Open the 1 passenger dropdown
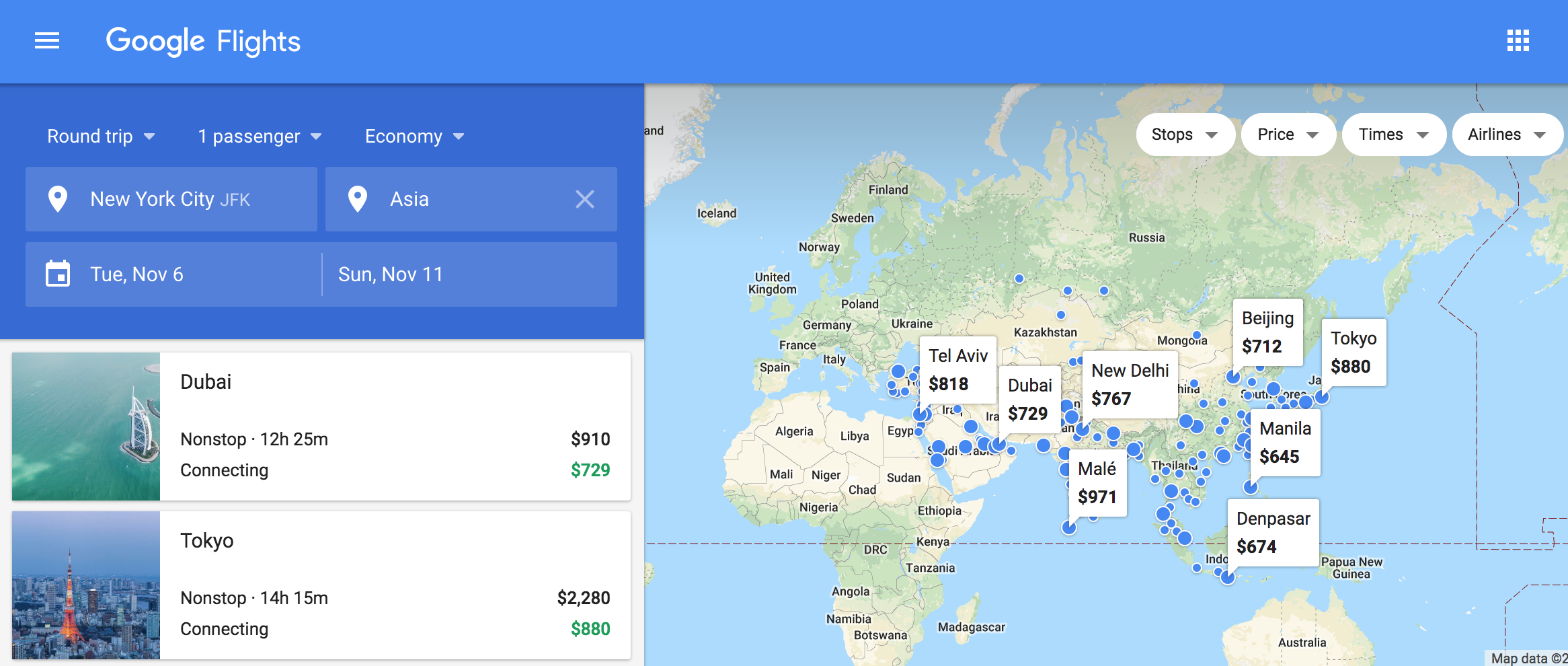The height and width of the screenshot is (666, 1568). pos(260,137)
